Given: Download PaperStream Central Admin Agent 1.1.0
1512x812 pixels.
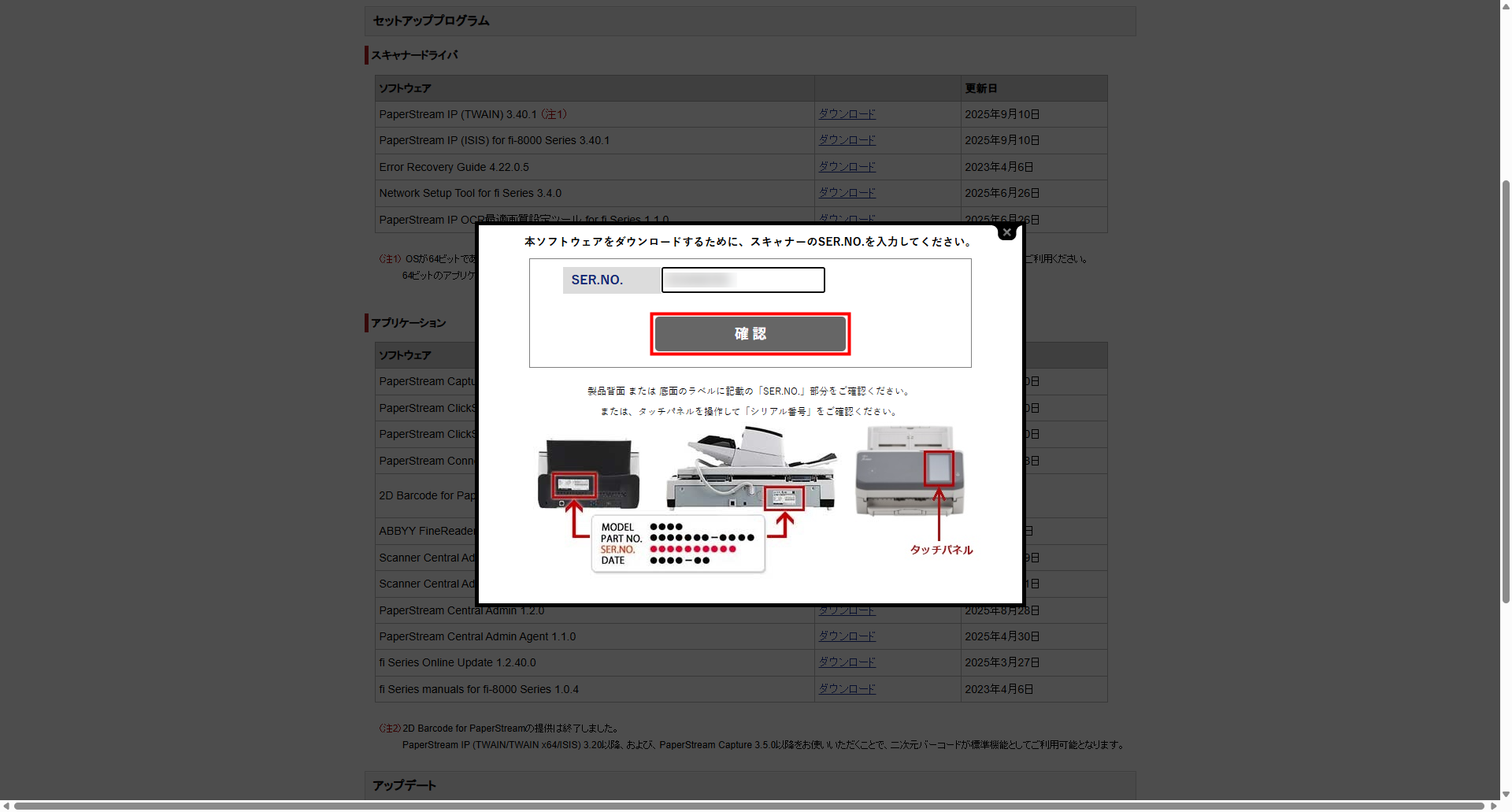Looking at the screenshot, I should [x=847, y=636].
